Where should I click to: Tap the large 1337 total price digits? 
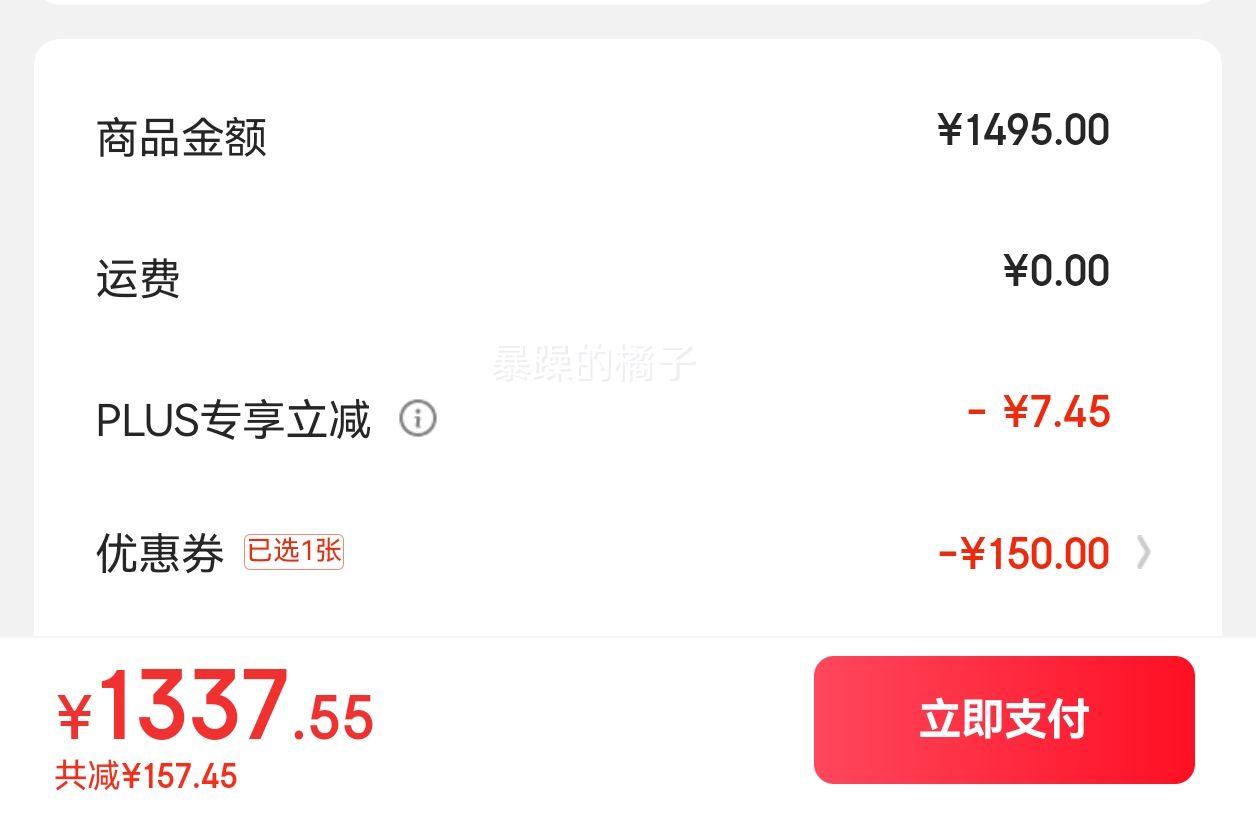(x=193, y=706)
